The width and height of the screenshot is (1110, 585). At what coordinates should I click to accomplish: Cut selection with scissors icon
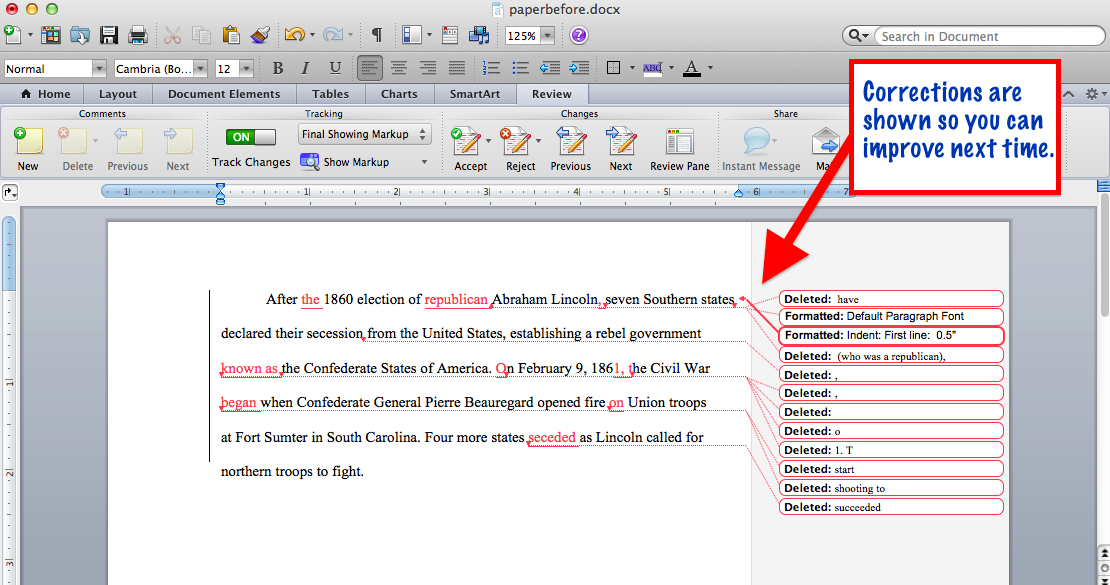click(172, 35)
